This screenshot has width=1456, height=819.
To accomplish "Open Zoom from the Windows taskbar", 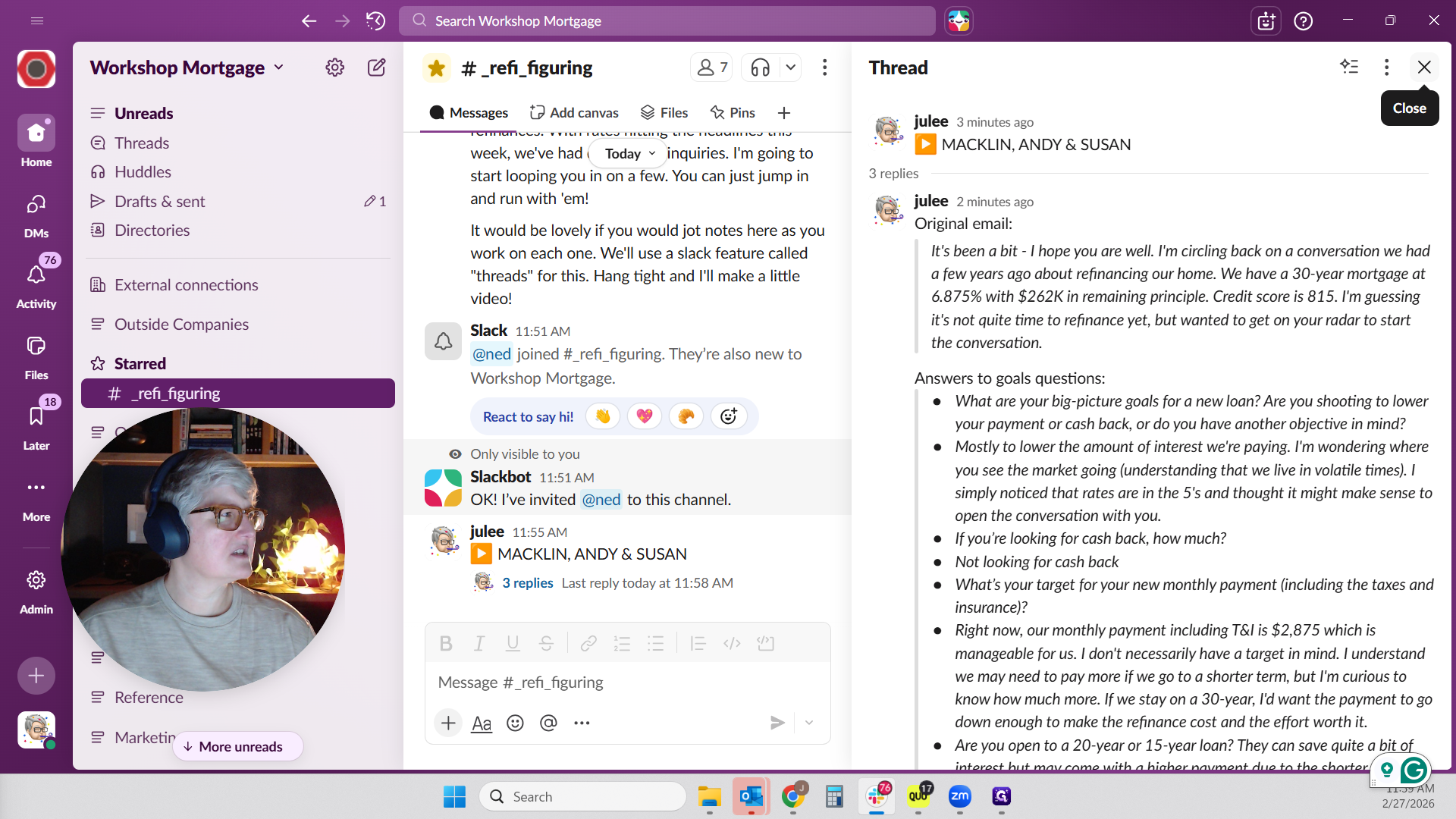I will tap(959, 796).
